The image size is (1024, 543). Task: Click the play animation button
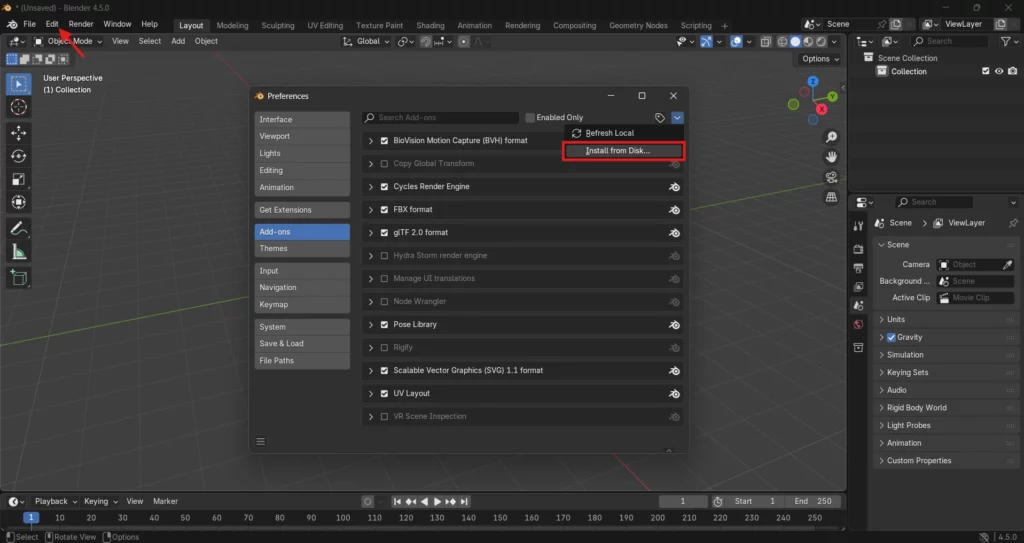pos(438,501)
